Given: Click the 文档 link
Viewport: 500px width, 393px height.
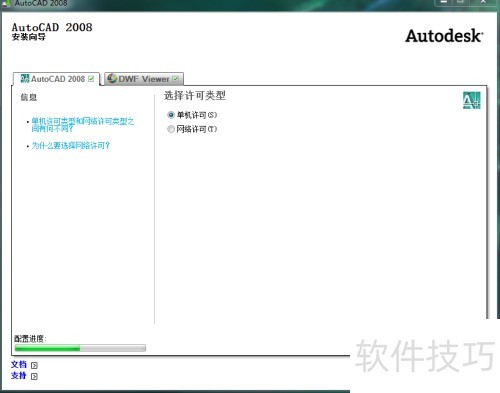Looking at the screenshot, I should tap(19, 364).
